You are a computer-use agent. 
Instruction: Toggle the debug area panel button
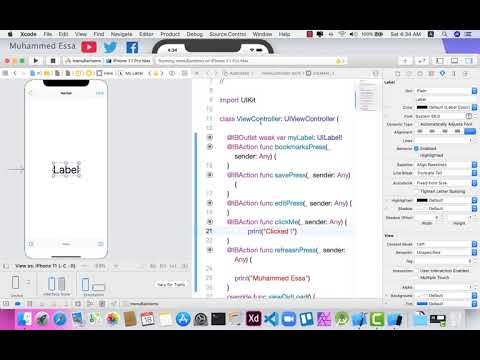(x=454, y=61)
